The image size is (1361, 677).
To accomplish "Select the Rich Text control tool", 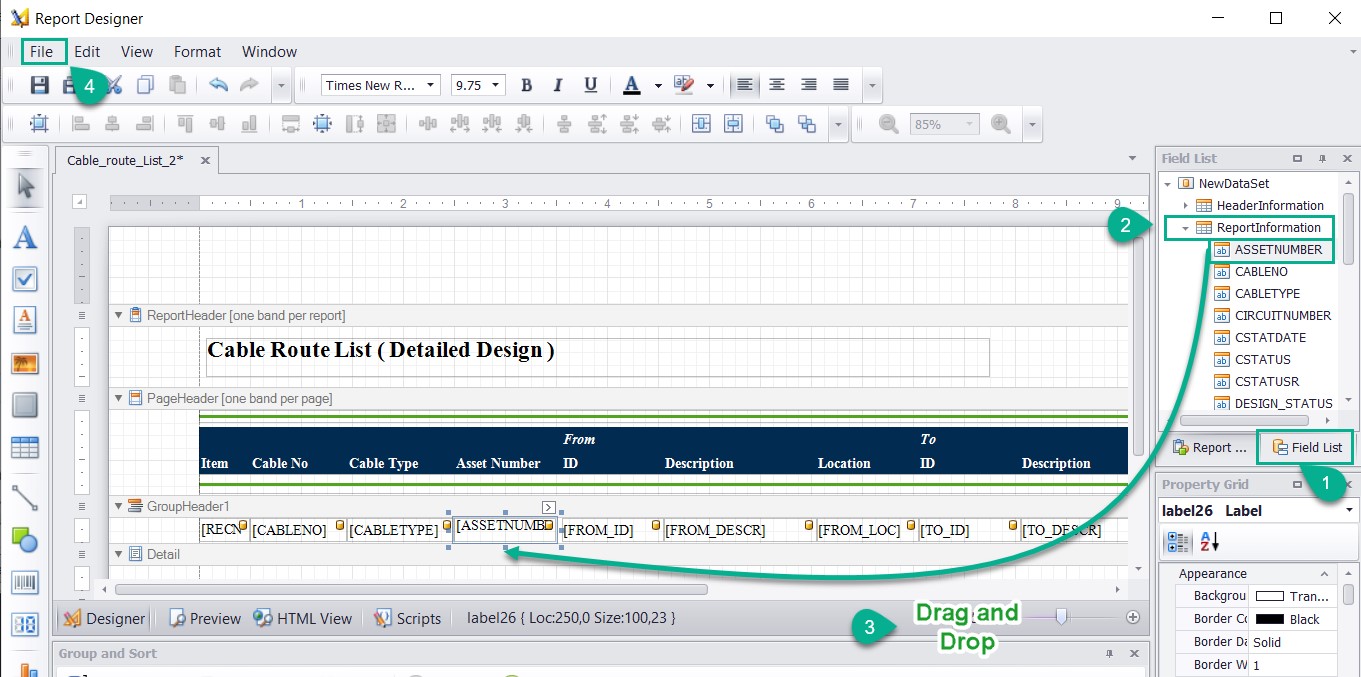I will (25, 320).
